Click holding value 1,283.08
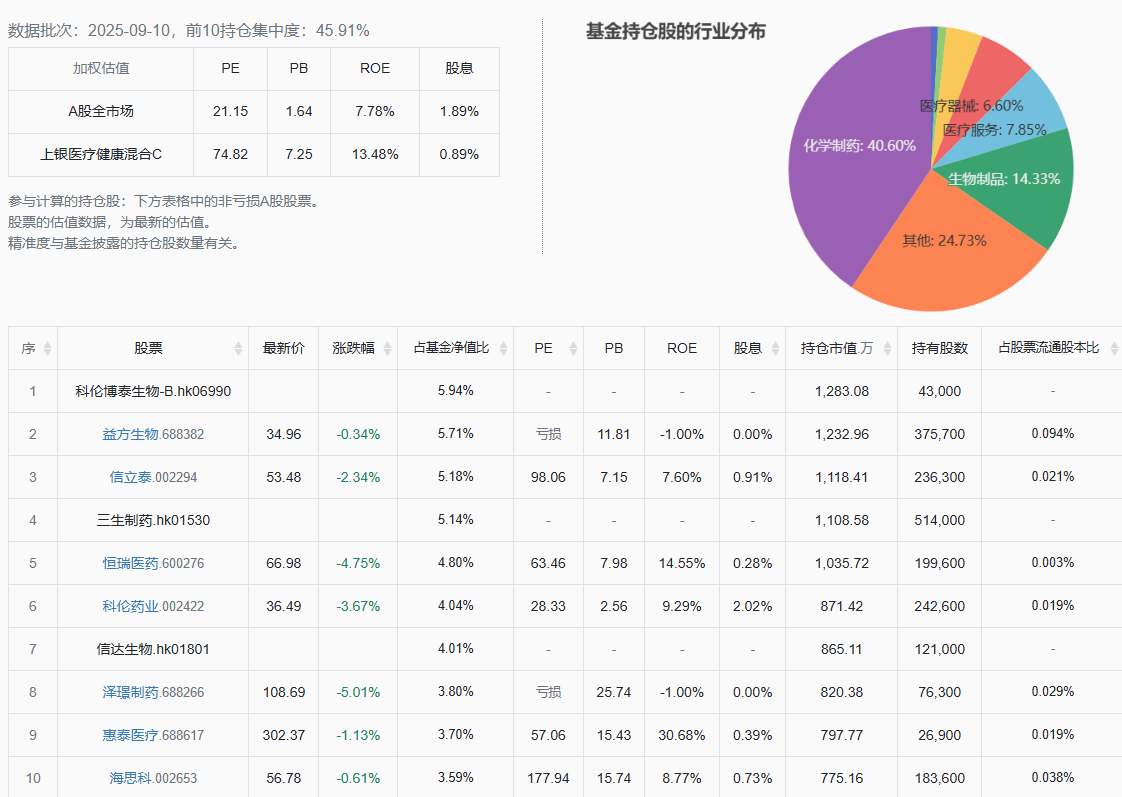Screen dimensions: 1122x797 [x=842, y=391]
